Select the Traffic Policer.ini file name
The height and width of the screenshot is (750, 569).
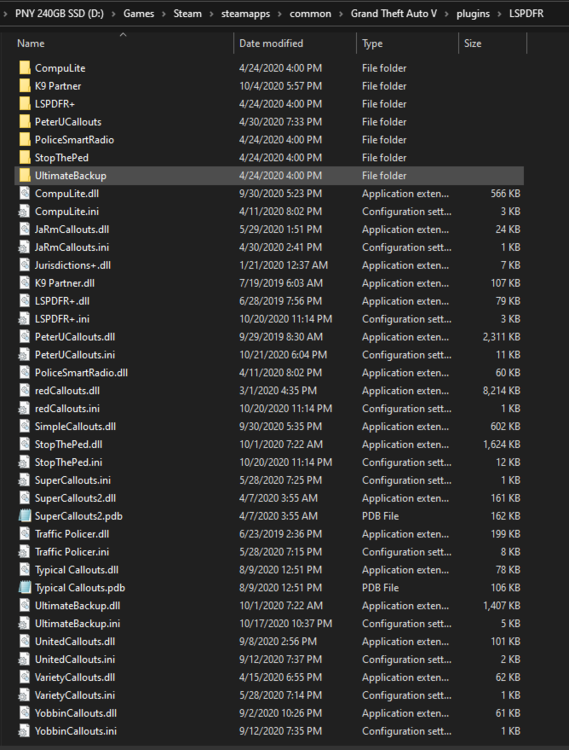72,552
